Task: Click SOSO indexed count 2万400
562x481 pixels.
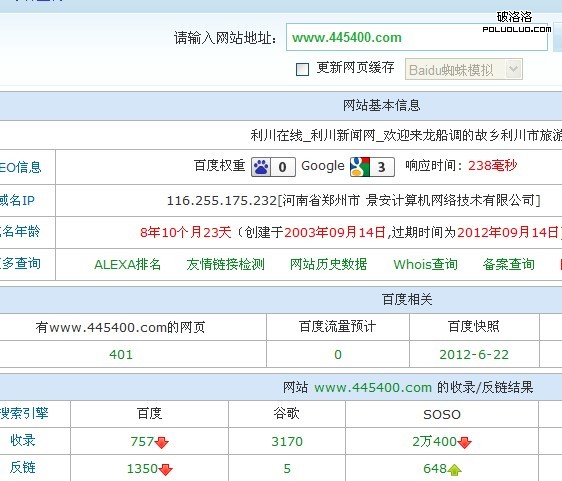Action: click(434, 442)
